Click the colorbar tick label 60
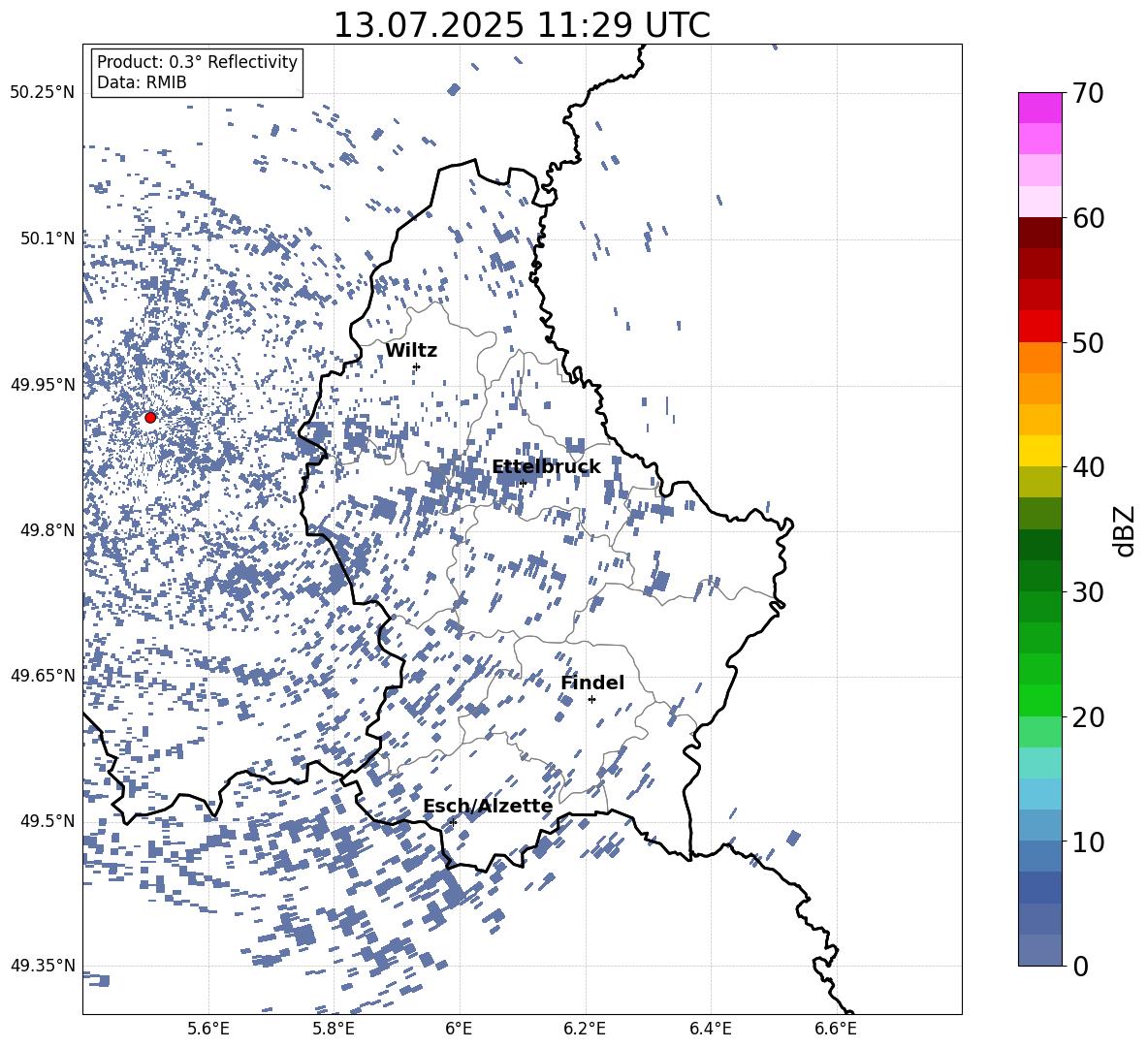Viewport: 1148px width, 1048px height. [x=1087, y=218]
